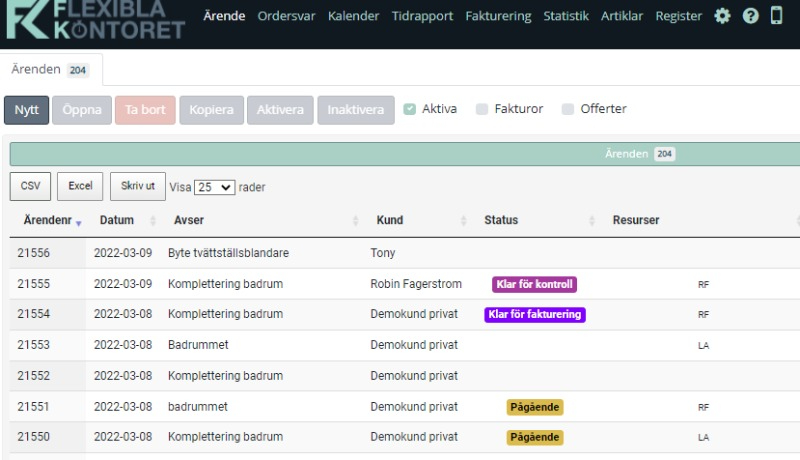Enable the Offerter checkbox
The width and height of the screenshot is (800, 460).
coord(567,109)
